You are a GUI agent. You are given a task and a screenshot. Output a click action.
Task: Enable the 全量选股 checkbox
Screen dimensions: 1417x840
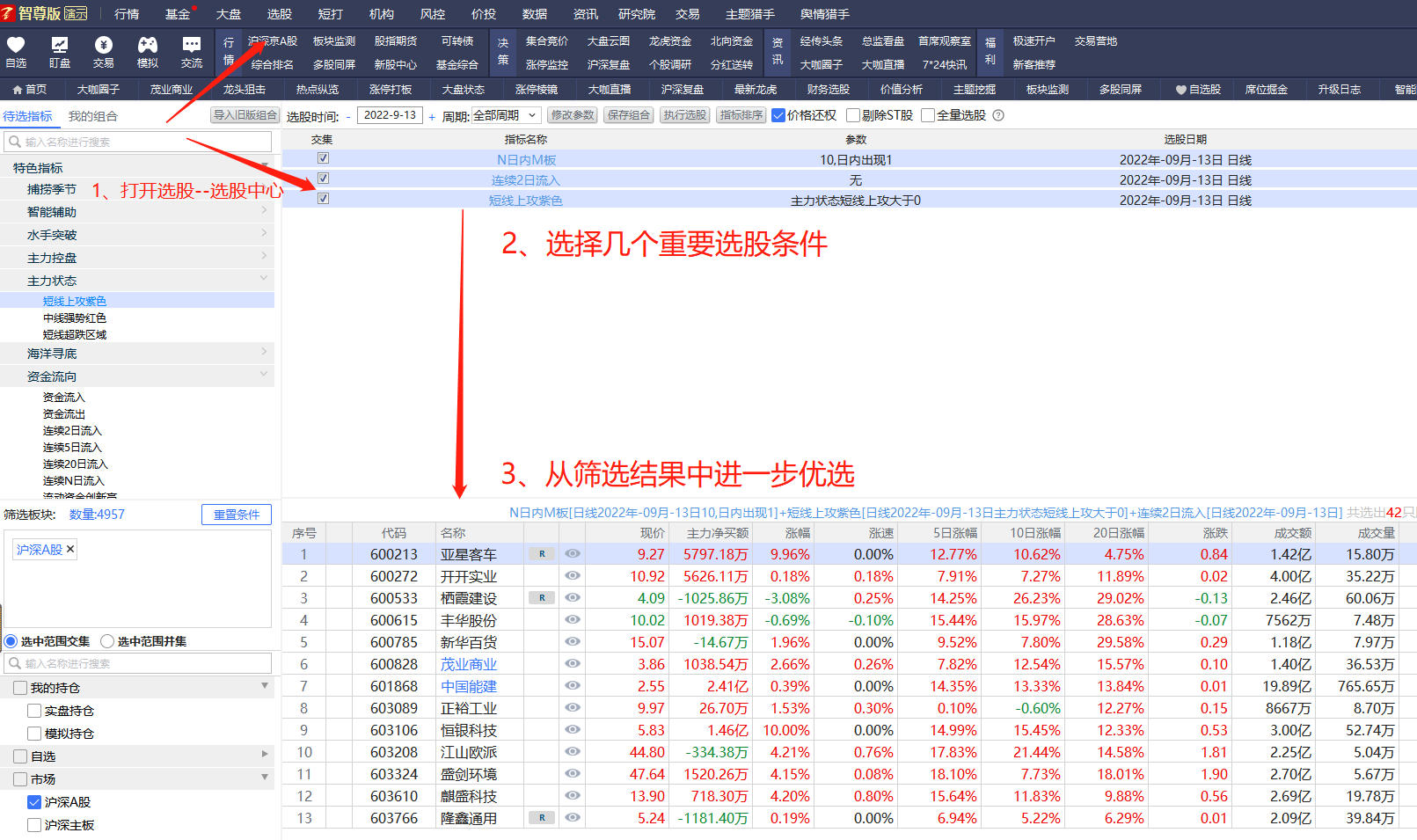point(928,115)
